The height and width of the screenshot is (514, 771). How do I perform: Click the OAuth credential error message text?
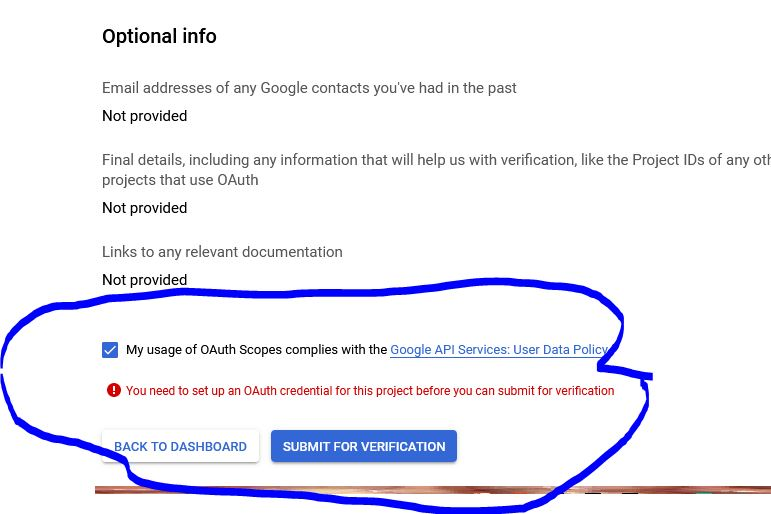[x=370, y=391]
